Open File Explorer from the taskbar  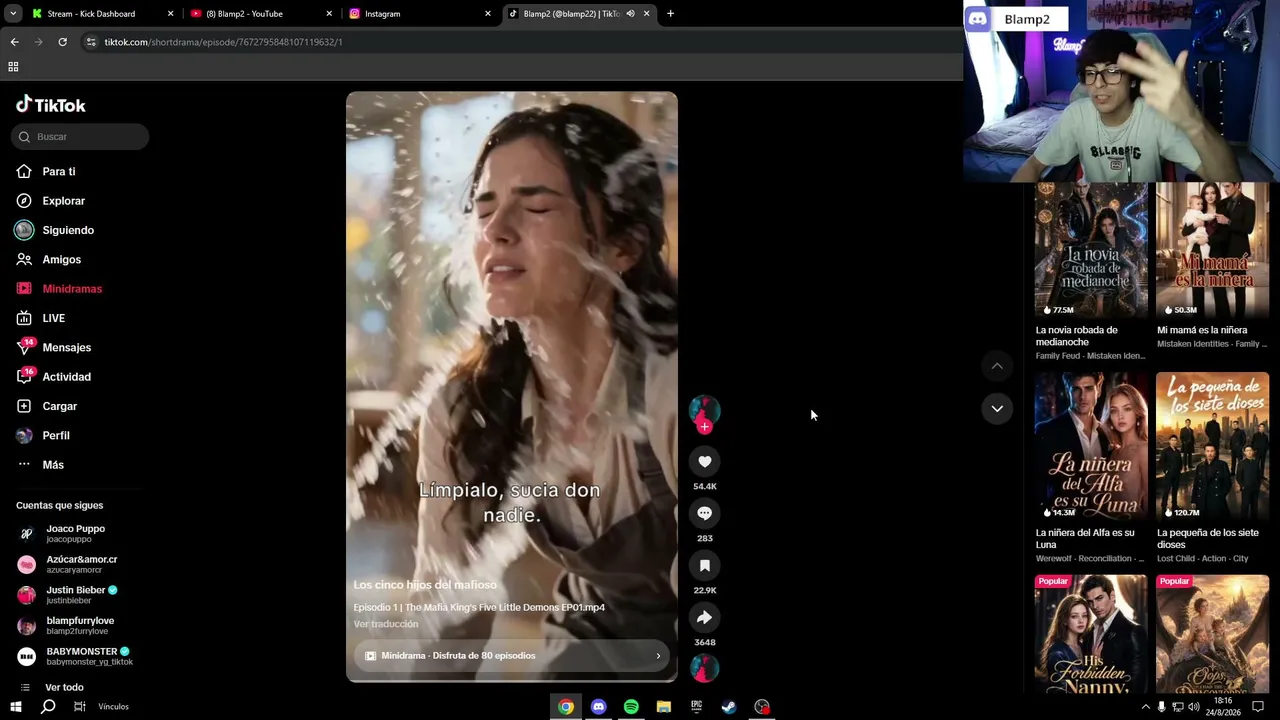tap(664, 707)
